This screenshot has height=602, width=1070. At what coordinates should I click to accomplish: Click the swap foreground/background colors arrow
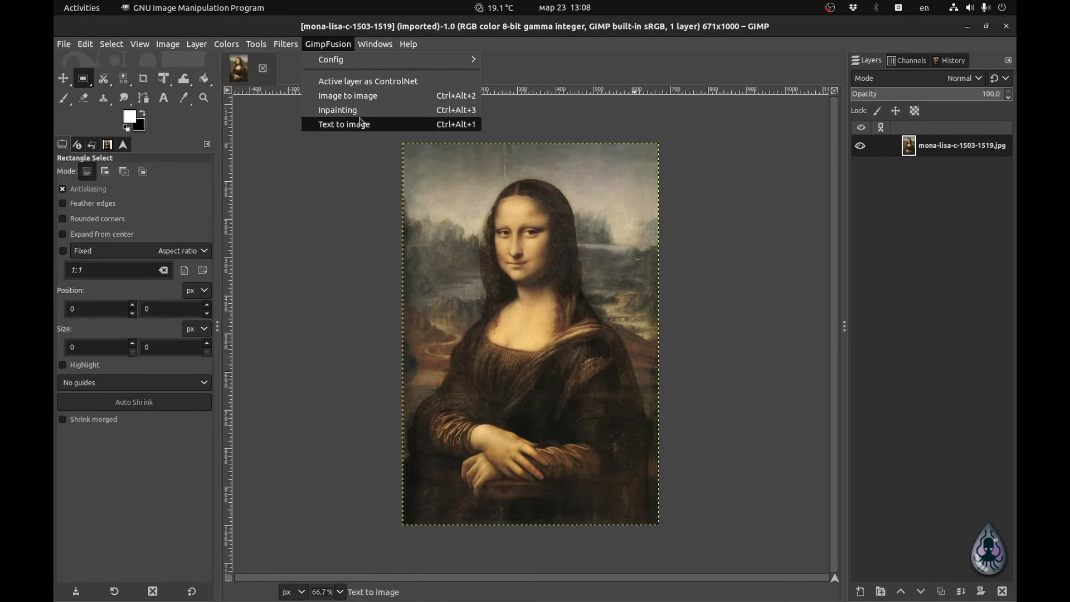141,113
